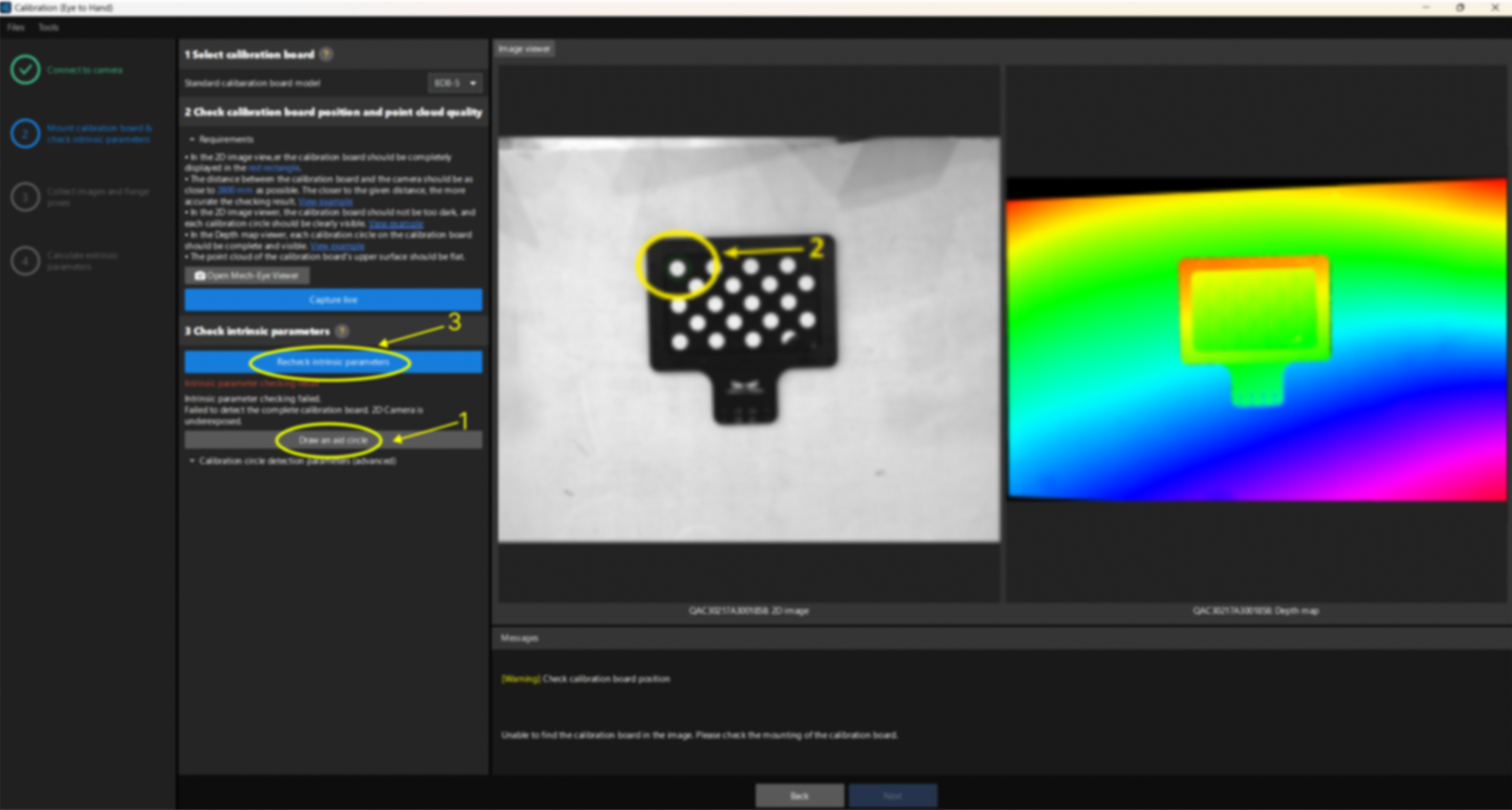Click the Draw an aid circle button

coord(333,440)
